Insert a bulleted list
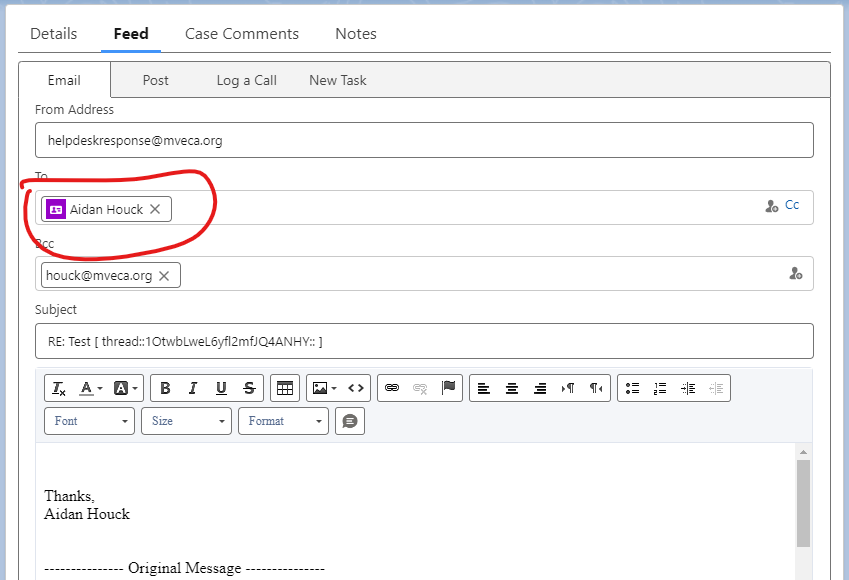Screen dimensions: 849x580 click(632, 388)
